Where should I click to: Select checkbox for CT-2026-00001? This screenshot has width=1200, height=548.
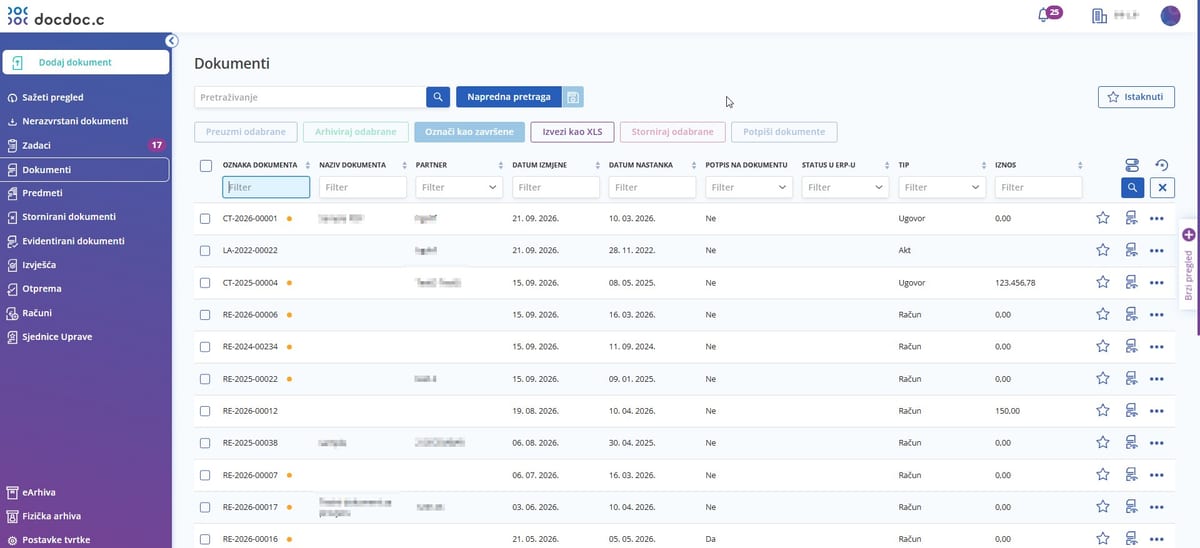click(205, 218)
